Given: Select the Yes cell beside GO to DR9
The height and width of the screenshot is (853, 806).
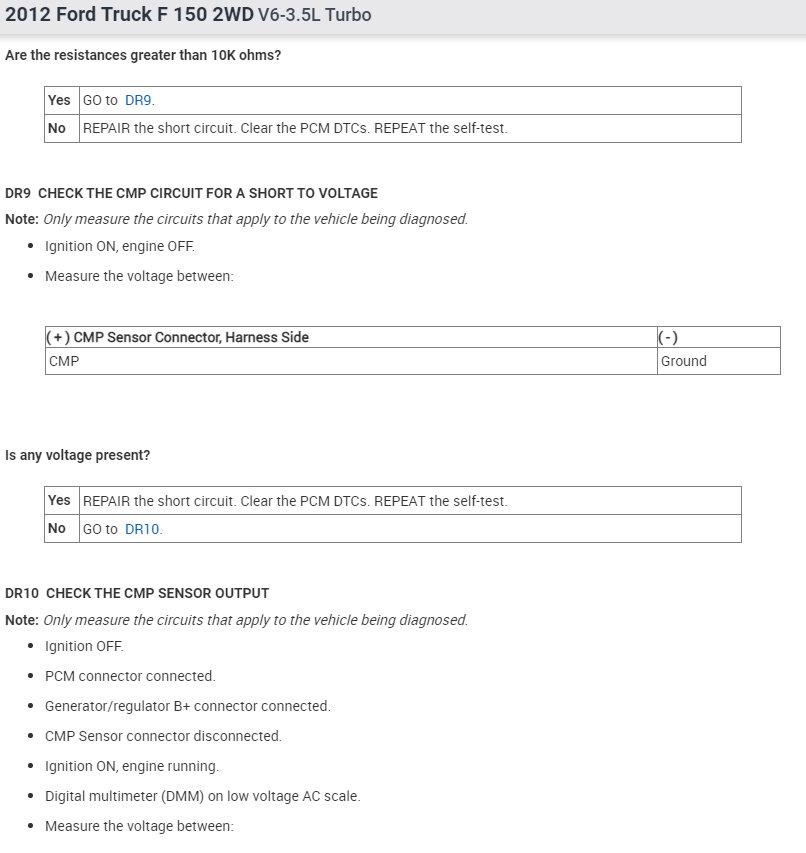Looking at the screenshot, I should [59, 100].
